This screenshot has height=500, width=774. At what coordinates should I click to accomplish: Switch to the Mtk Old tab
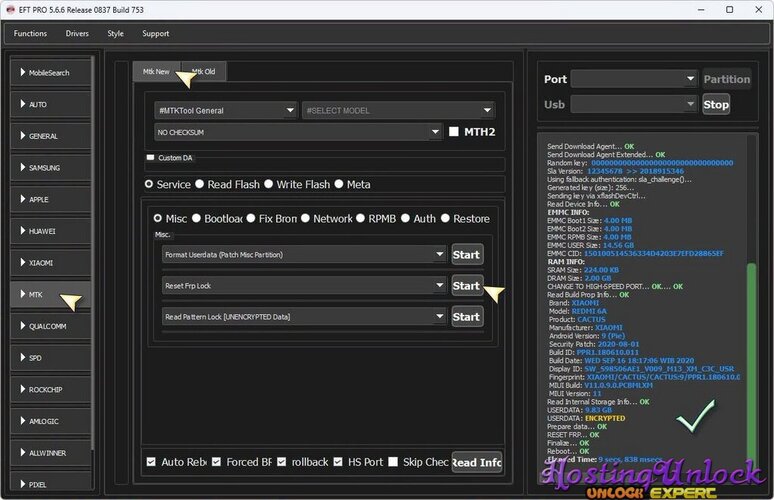pyautogui.click(x=205, y=72)
